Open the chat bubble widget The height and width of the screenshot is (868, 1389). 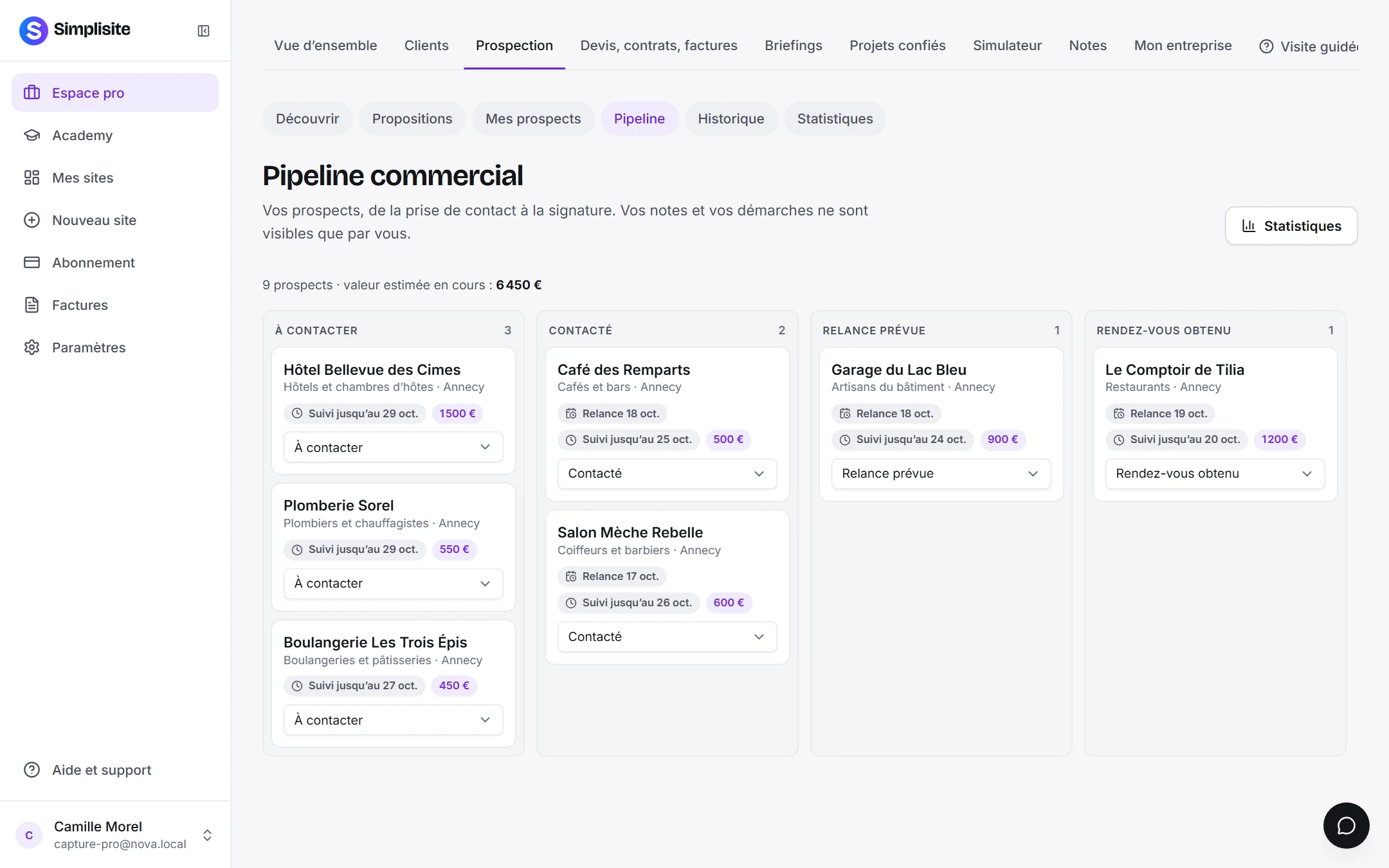click(x=1346, y=826)
